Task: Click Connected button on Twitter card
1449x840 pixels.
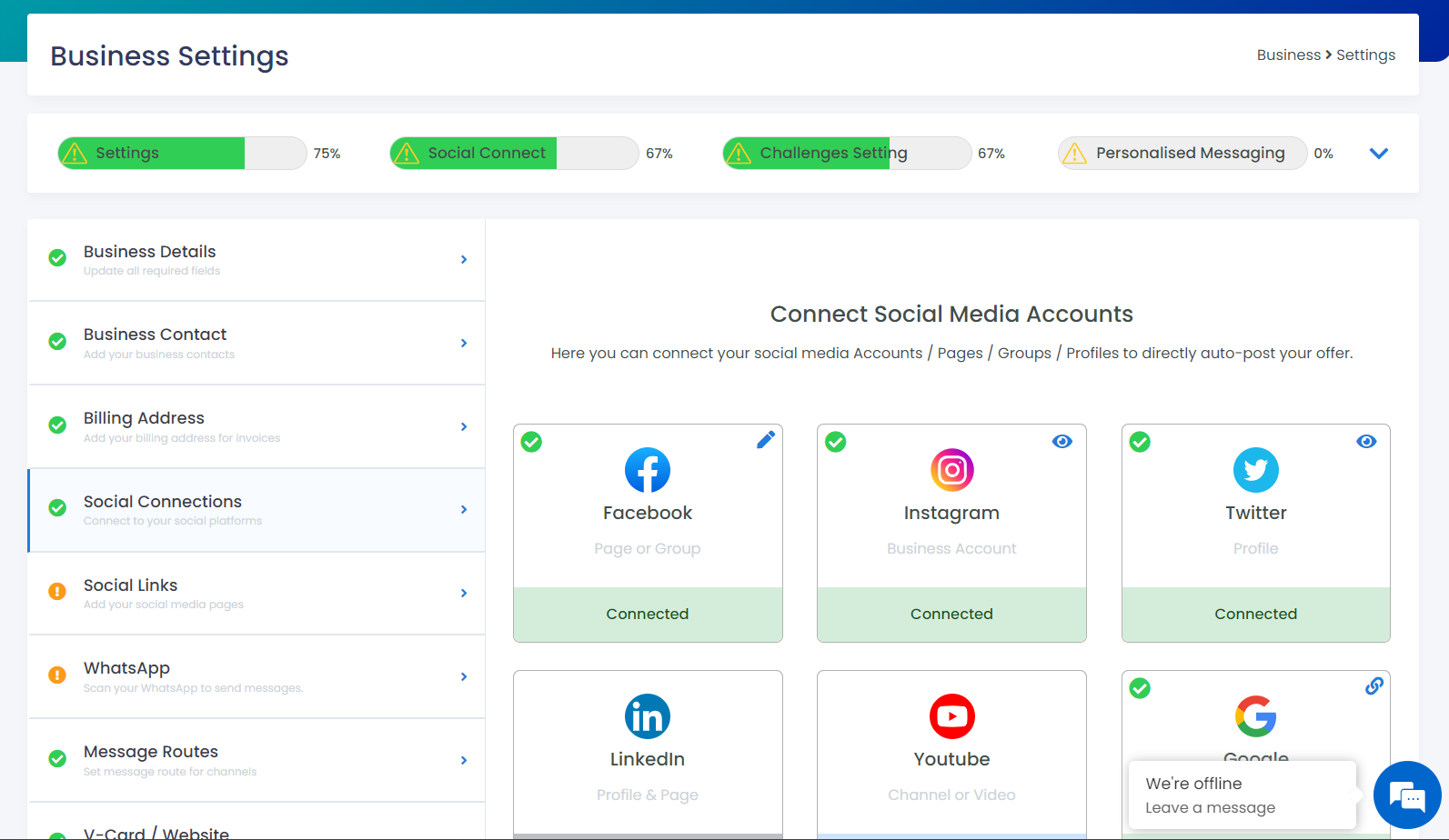Action: pyautogui.click(x=1256, y=615)
